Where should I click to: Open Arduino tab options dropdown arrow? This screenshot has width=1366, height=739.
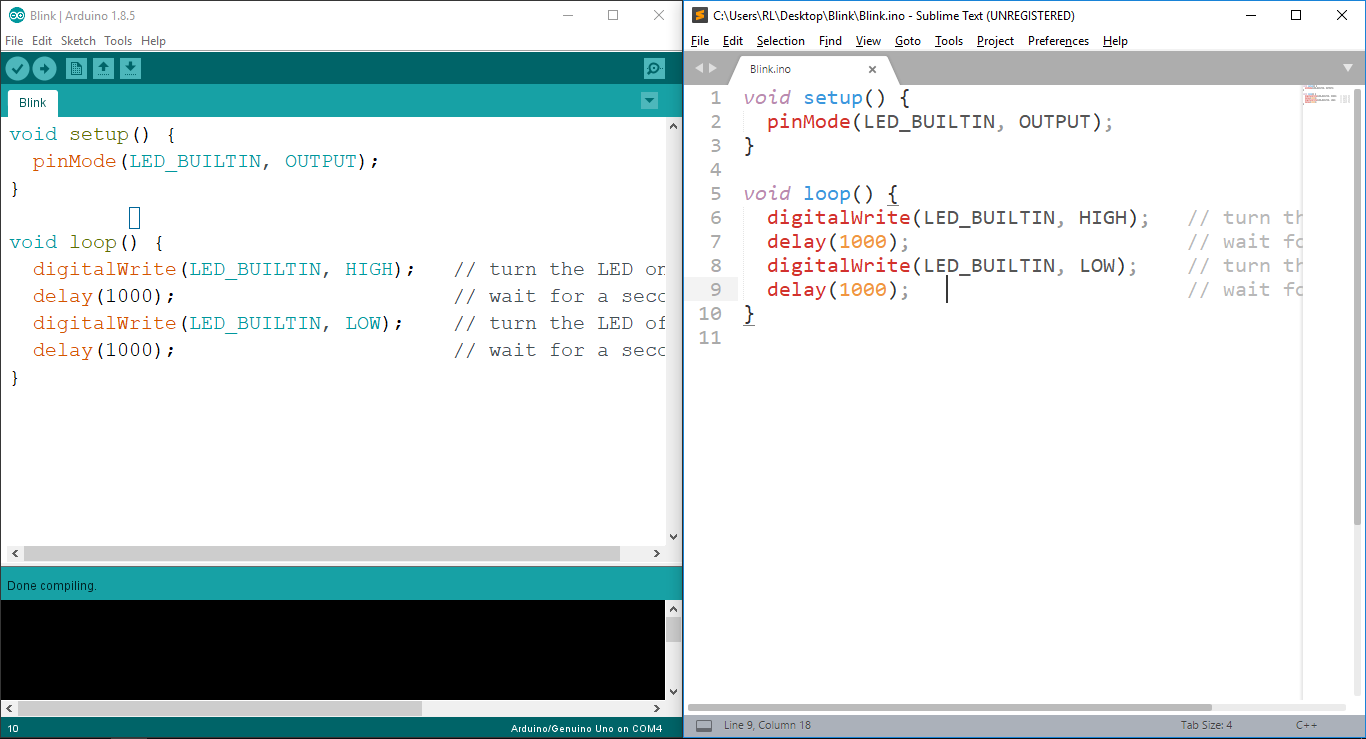[649, 100]
